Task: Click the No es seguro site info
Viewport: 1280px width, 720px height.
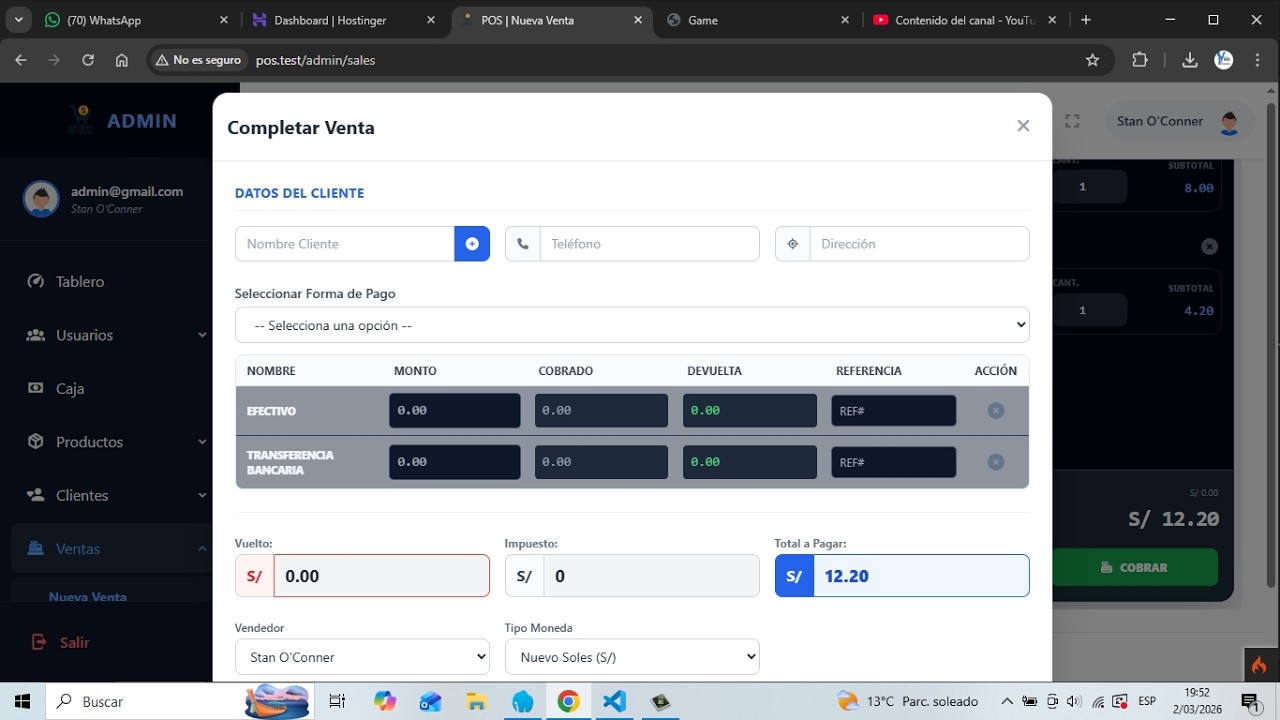Action: tap(197, 60)
